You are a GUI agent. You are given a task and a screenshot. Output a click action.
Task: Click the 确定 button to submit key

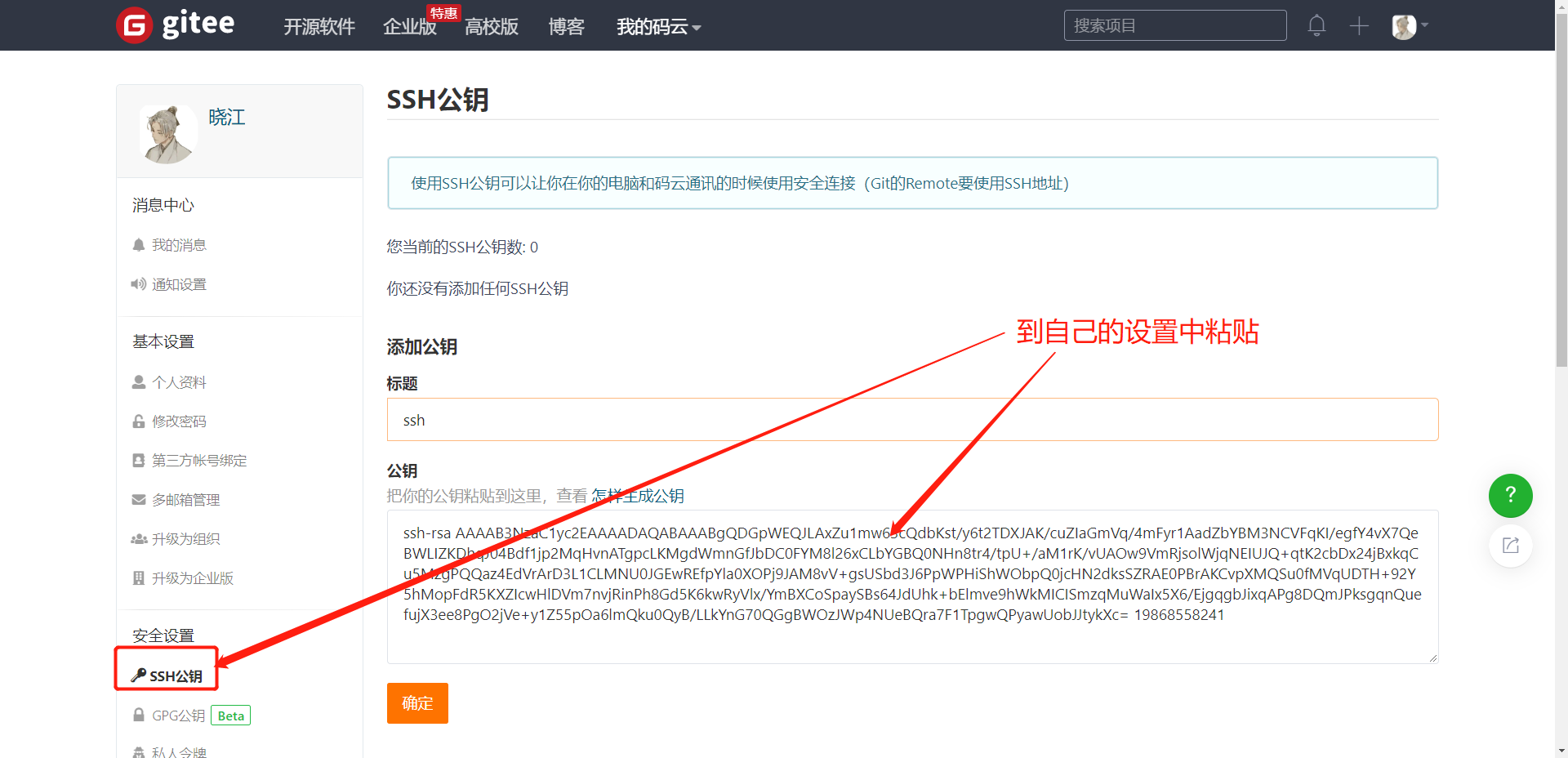coord(417,703)
